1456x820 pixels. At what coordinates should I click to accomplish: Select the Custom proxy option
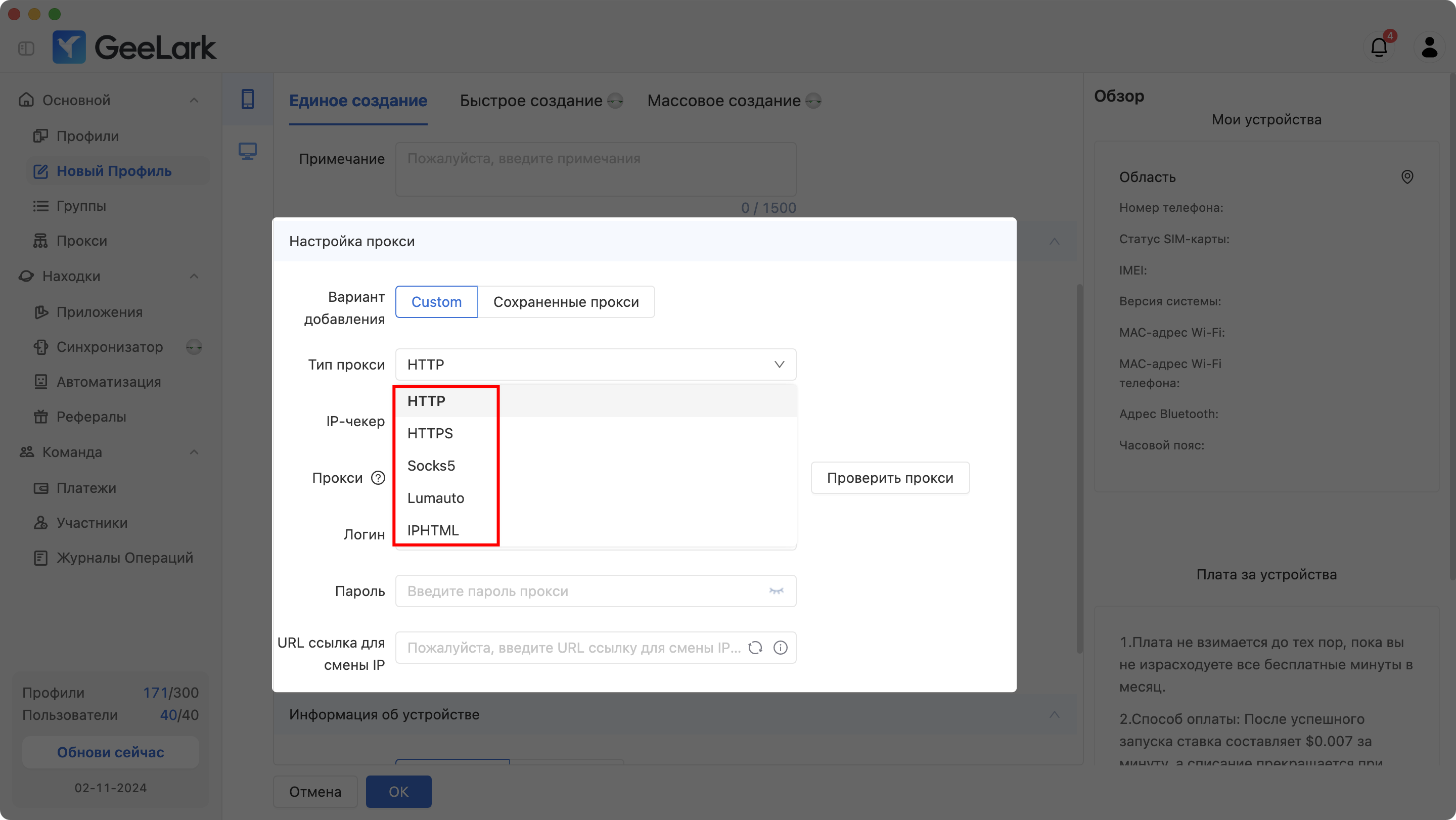[x=436, y=302]
